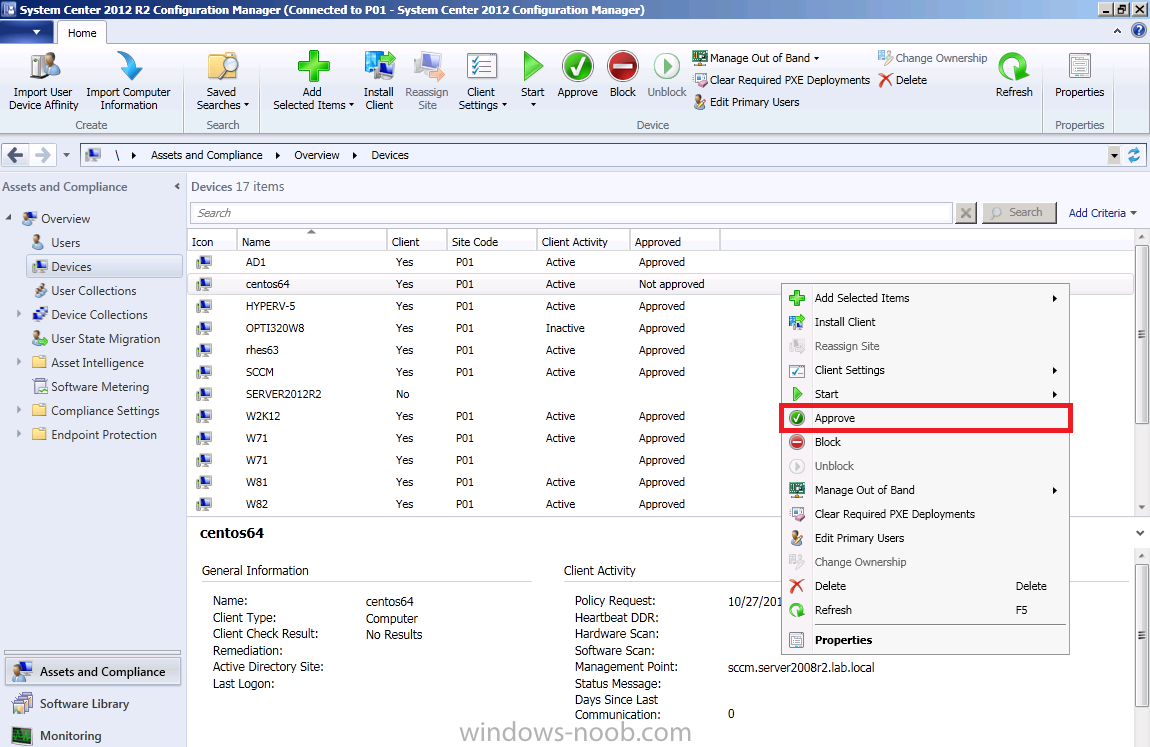This screenshot has width=1150, height=747.
Task: Clear search with the X button
Action: click(966, 213)
